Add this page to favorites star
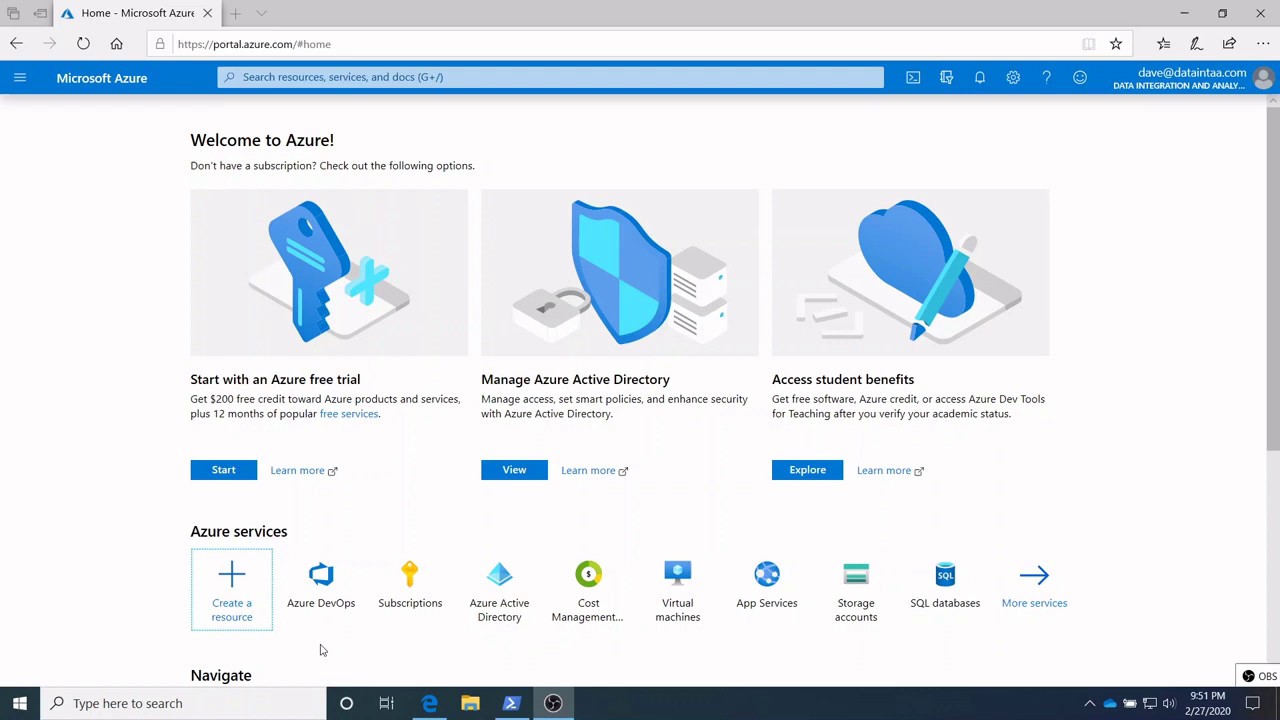The height and width of the screenshot is (720, 1280). (1116, 44)
